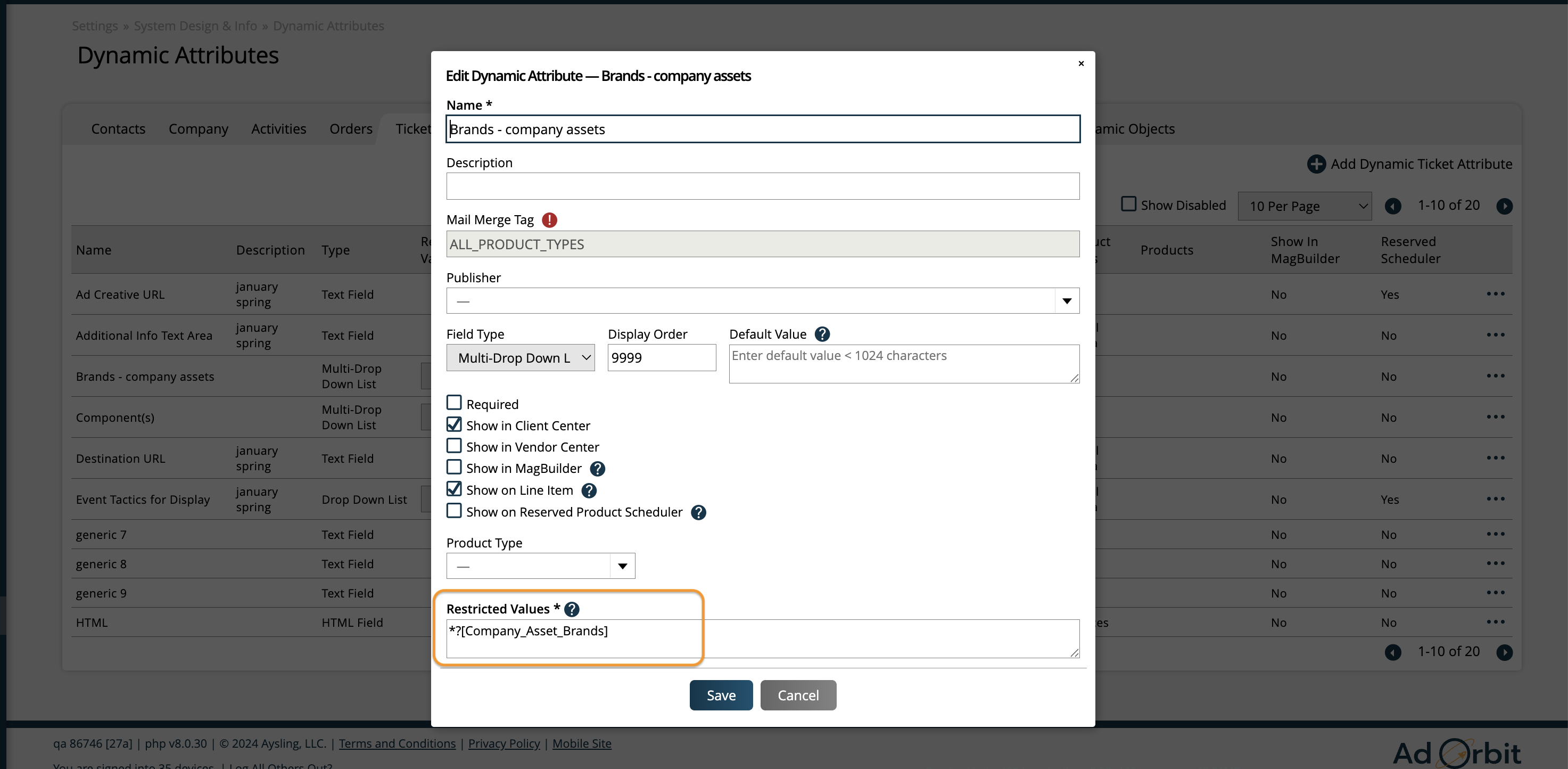Open the Publisher dropdown

tap(1067, 301)
